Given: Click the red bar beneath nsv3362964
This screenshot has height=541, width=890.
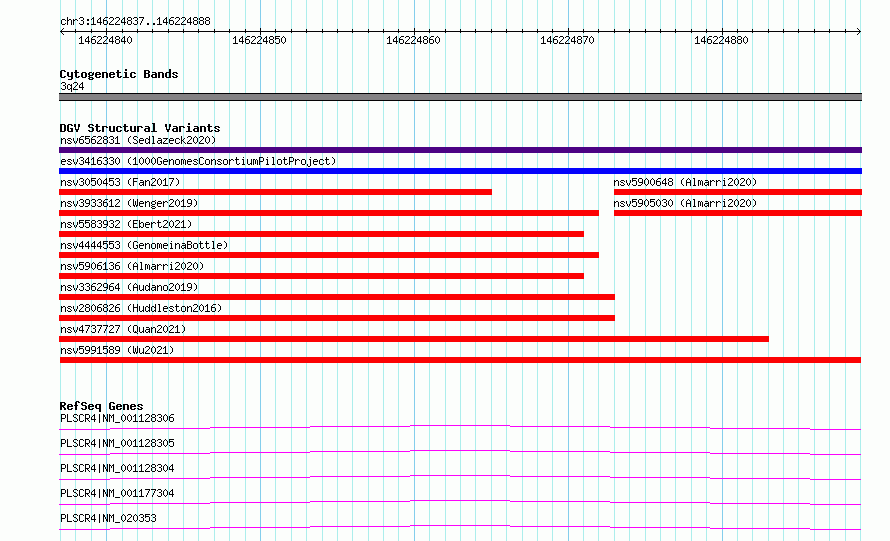Looking at the screenshot, I should coord(337,297).
